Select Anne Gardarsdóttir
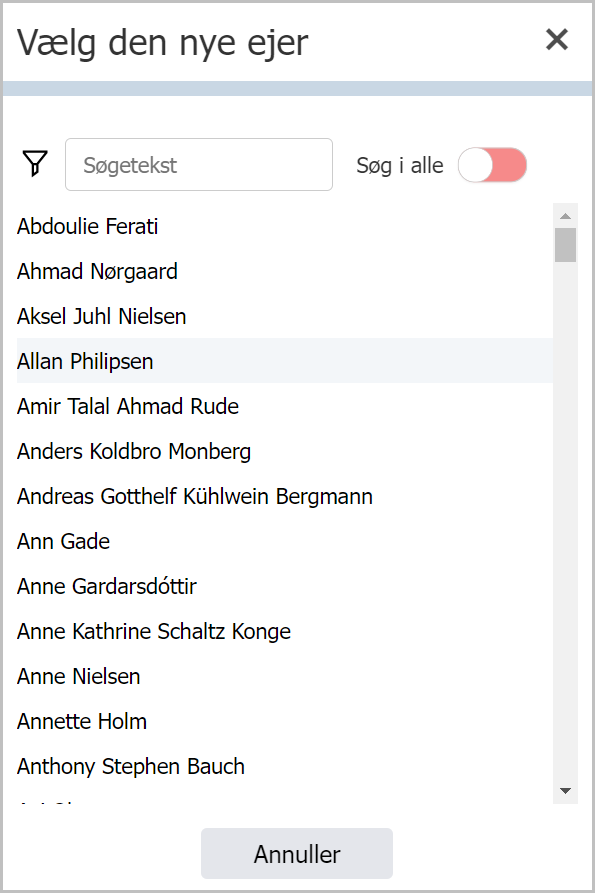The width and height of the screenshot is (595, 893). coord(285,586)
